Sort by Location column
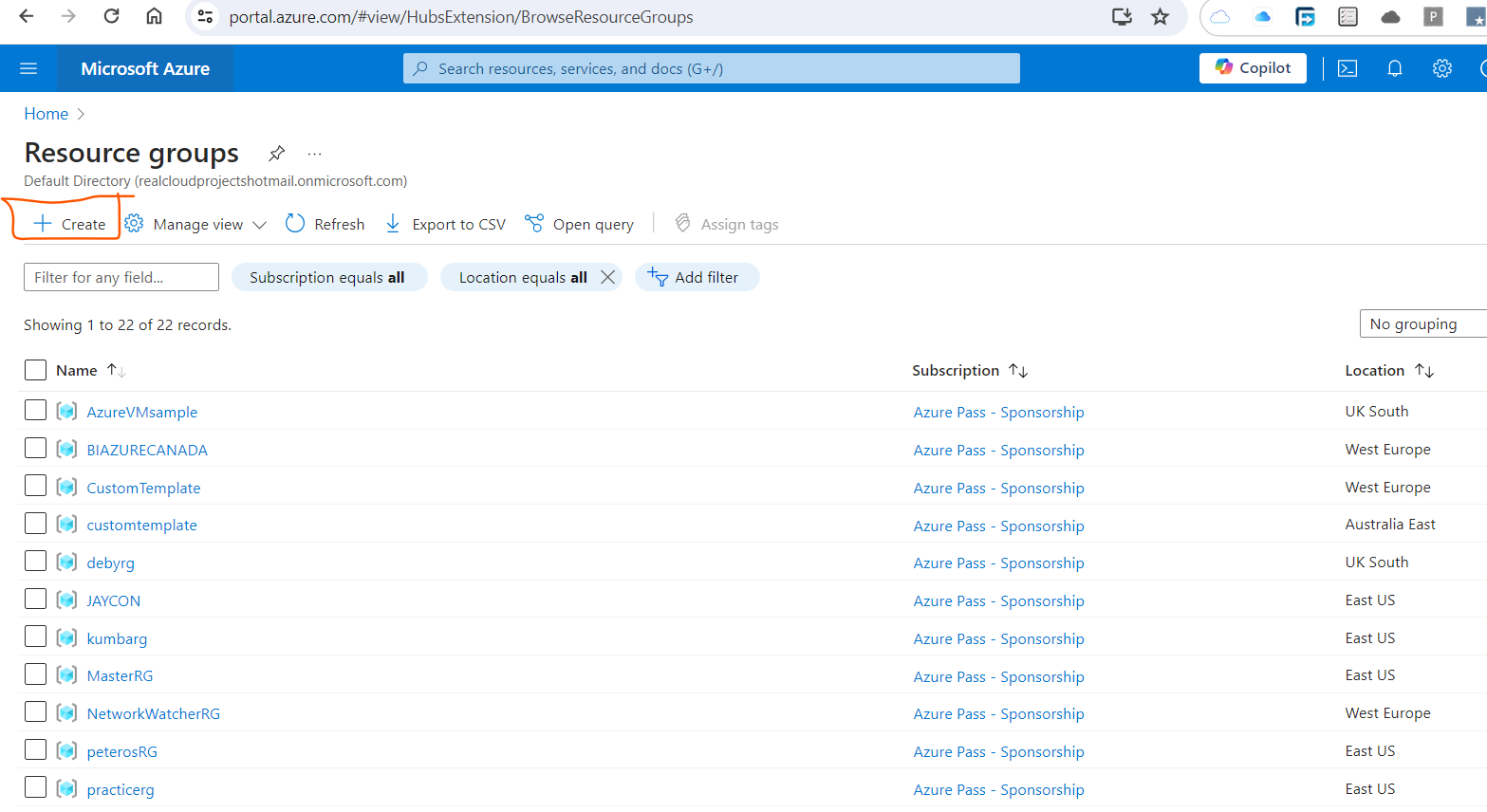Screen dimensions: 1487x812 tap(1389, 370)
